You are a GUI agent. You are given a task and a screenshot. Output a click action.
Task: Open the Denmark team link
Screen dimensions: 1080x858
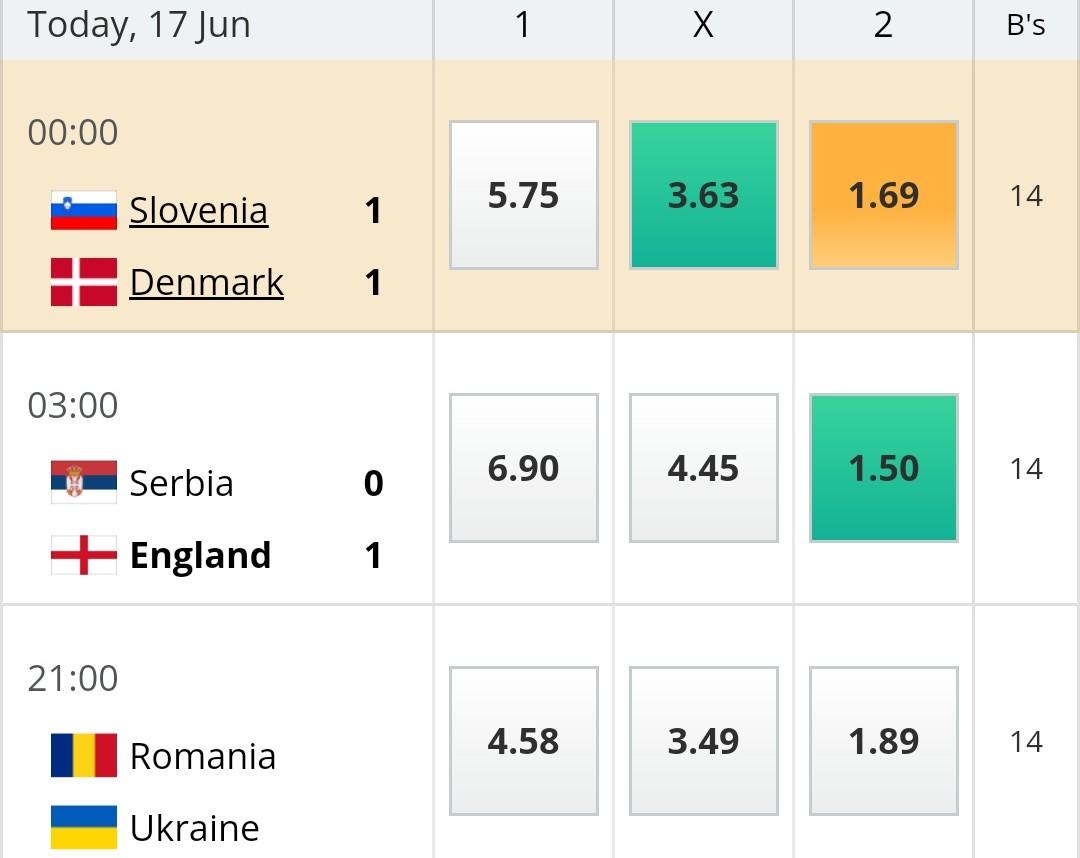pos(207,282)
